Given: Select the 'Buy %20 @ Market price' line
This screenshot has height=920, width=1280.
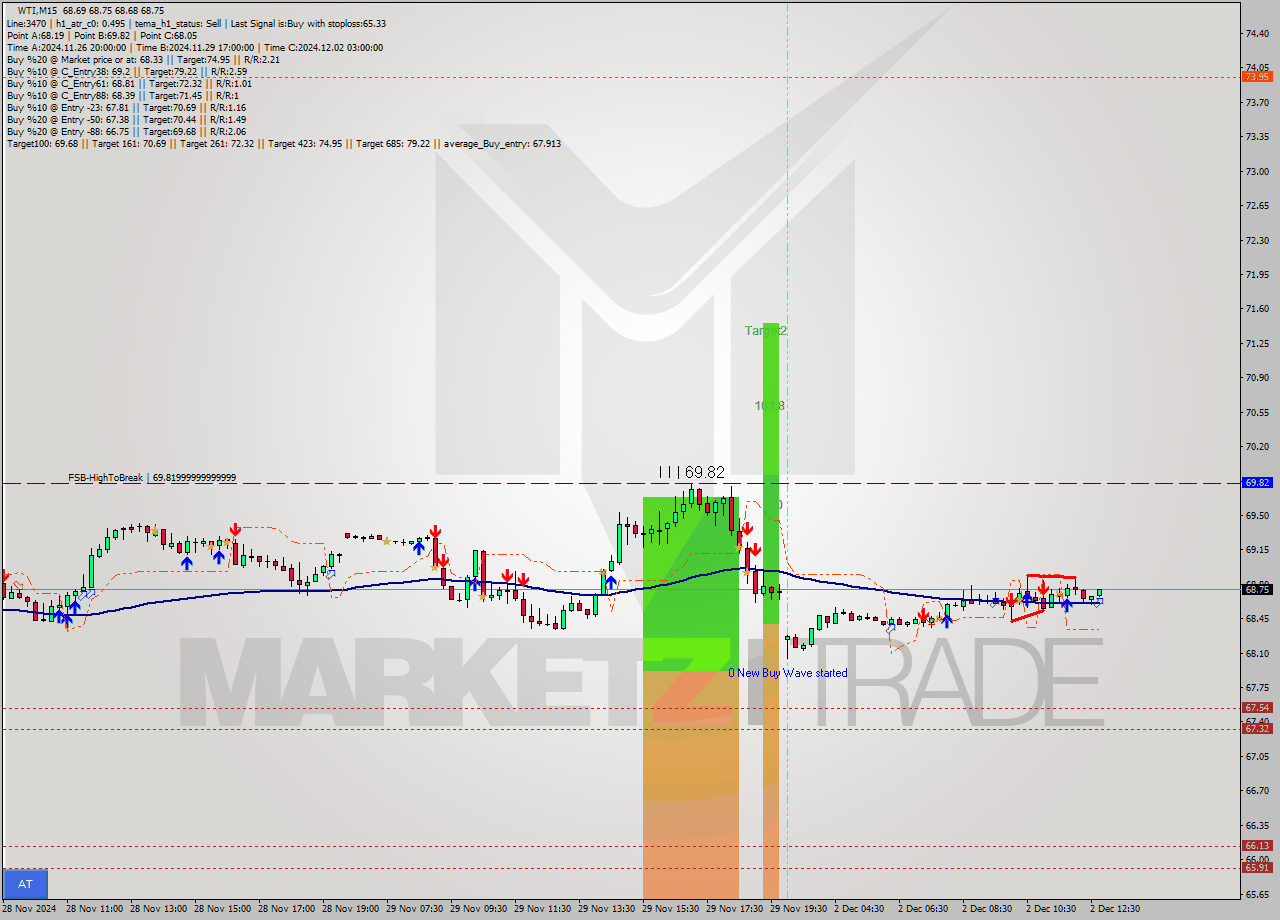Looking at the screenshot, I should pos(143,59).
